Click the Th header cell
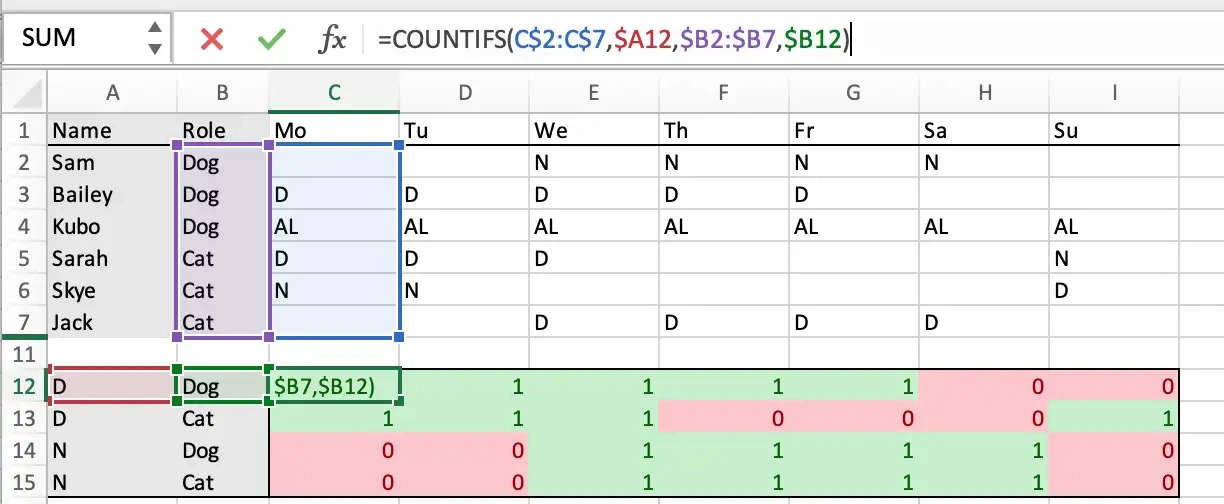 pos(724,130)
